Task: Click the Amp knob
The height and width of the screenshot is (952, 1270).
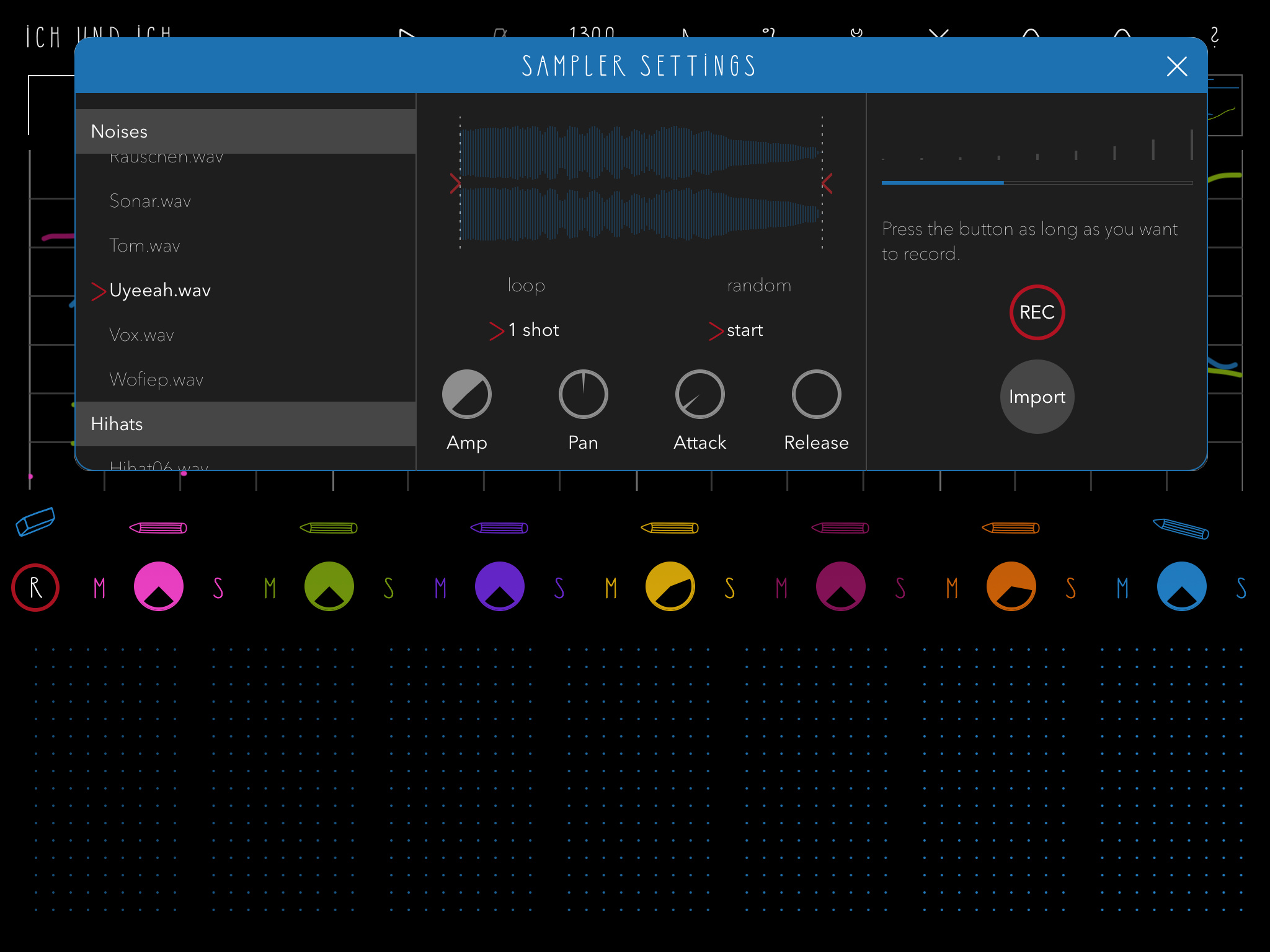Action: point(466,394)
